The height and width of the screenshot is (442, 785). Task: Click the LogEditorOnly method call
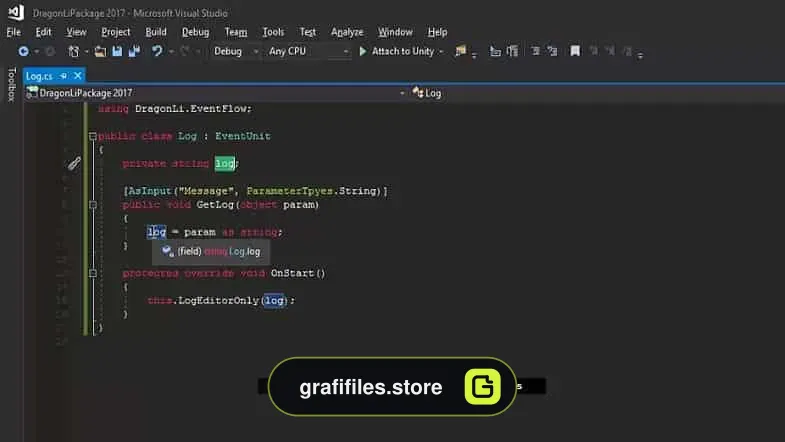click(218, 300)
